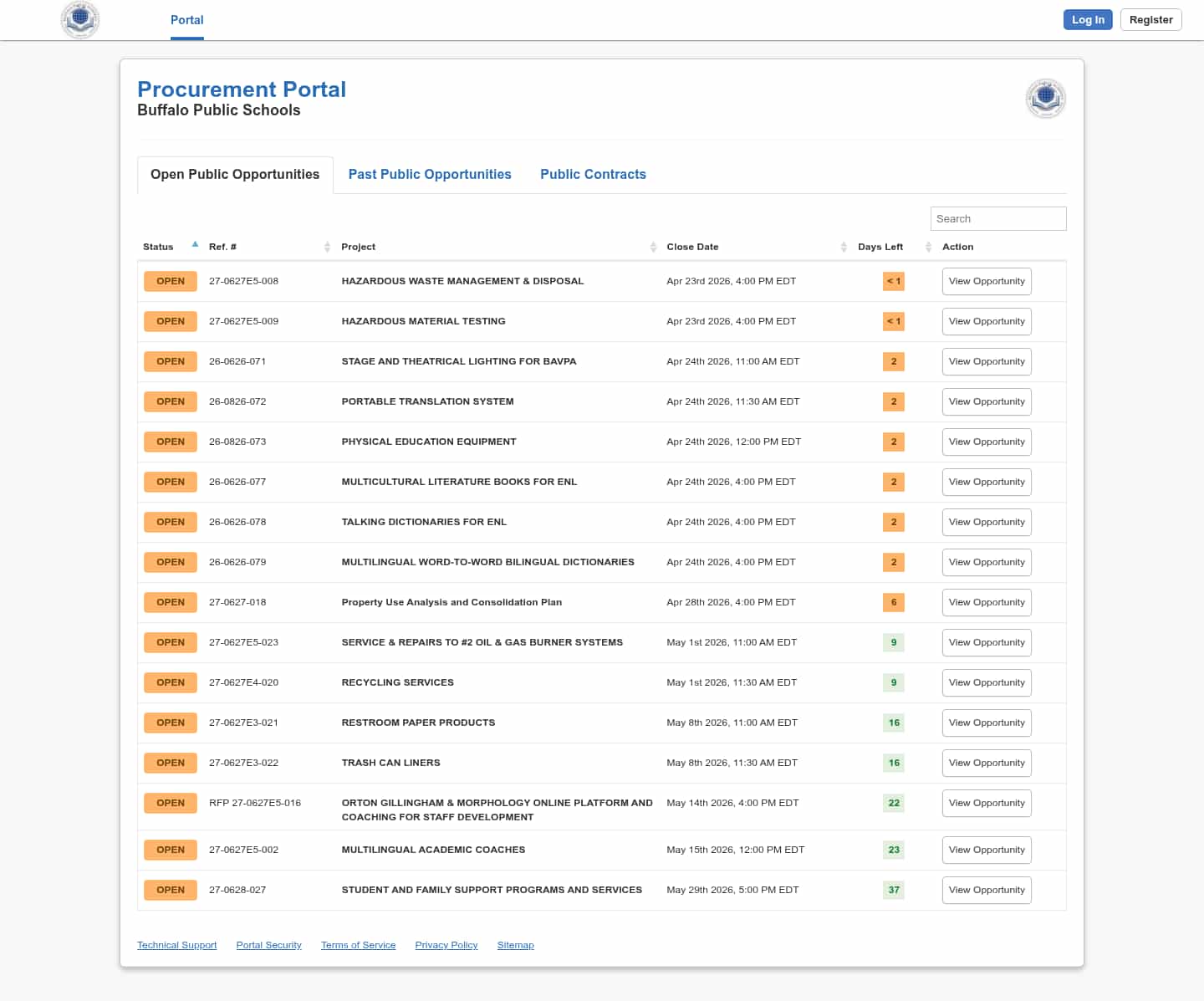Open the Privacy Policy footer link
1204x1001 pixels.
(446, 945)
